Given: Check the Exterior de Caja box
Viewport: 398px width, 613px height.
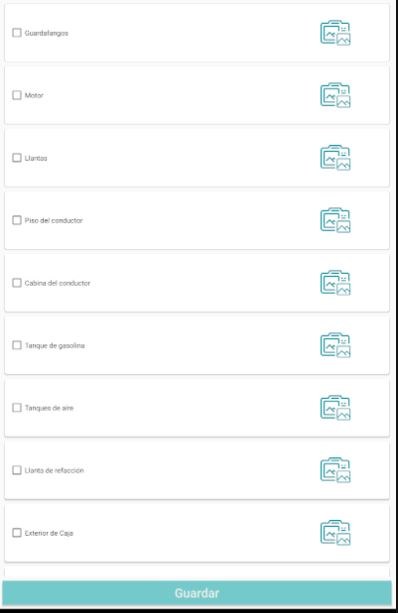Looking at the screenshot, I should tap(17, 532).
